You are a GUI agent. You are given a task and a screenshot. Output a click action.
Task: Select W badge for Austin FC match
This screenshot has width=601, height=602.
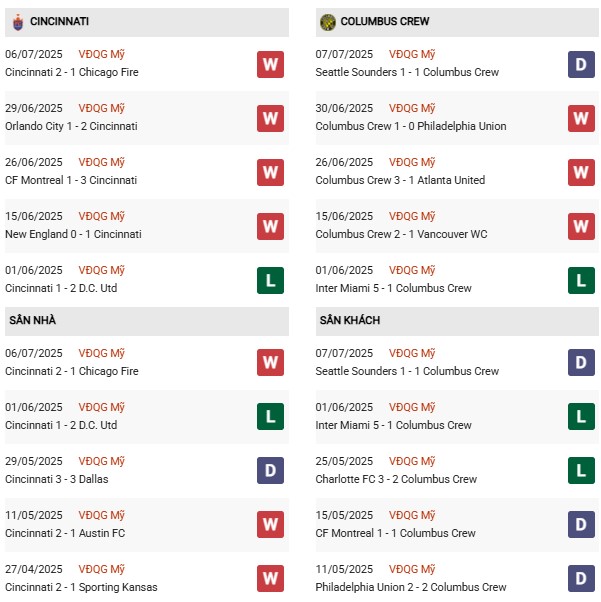tap(270, 524)
